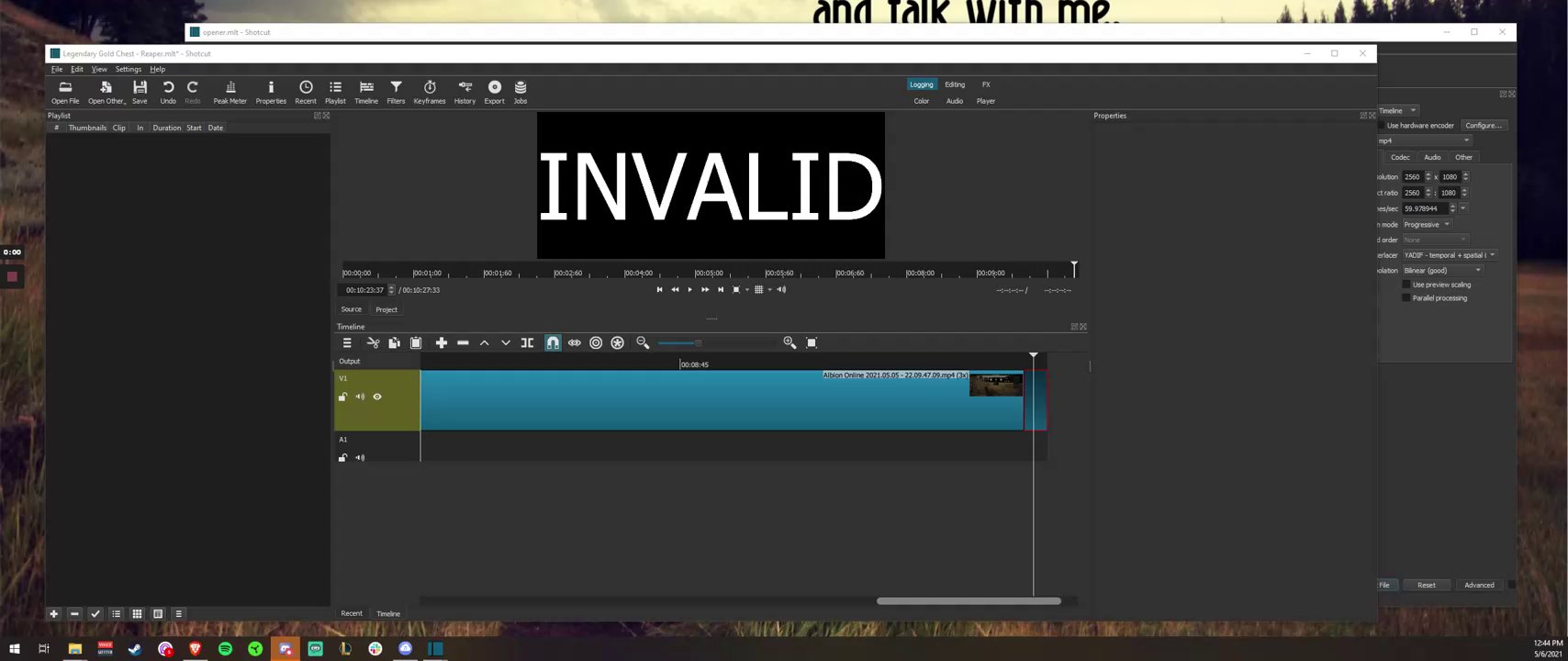The image size is (1568, 661).
Task: Hide the V1 track with the eye icon
Action: click(x=377, y=397)
